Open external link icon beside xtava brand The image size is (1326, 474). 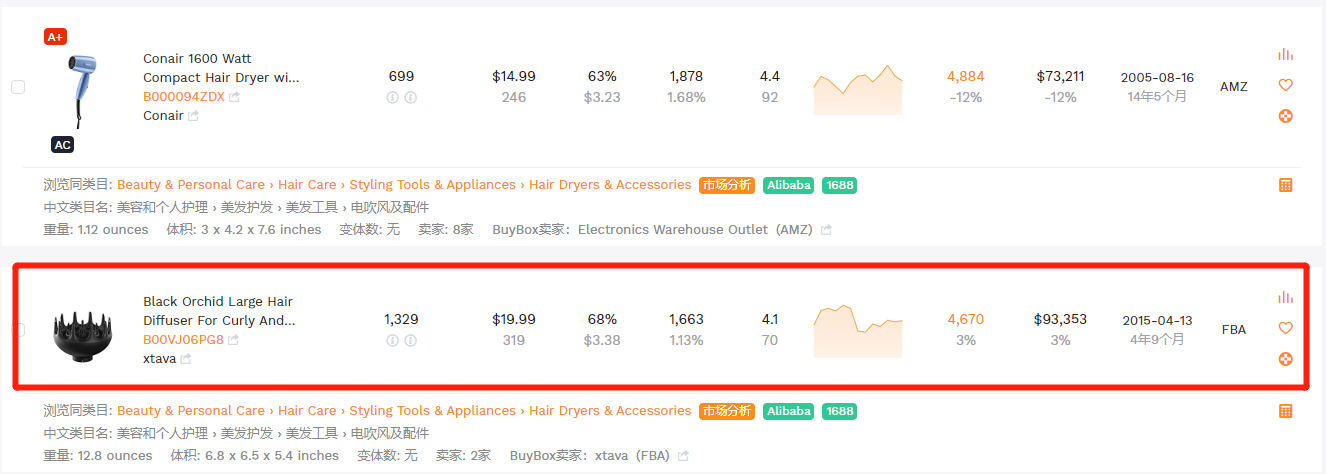coord(186,359)
